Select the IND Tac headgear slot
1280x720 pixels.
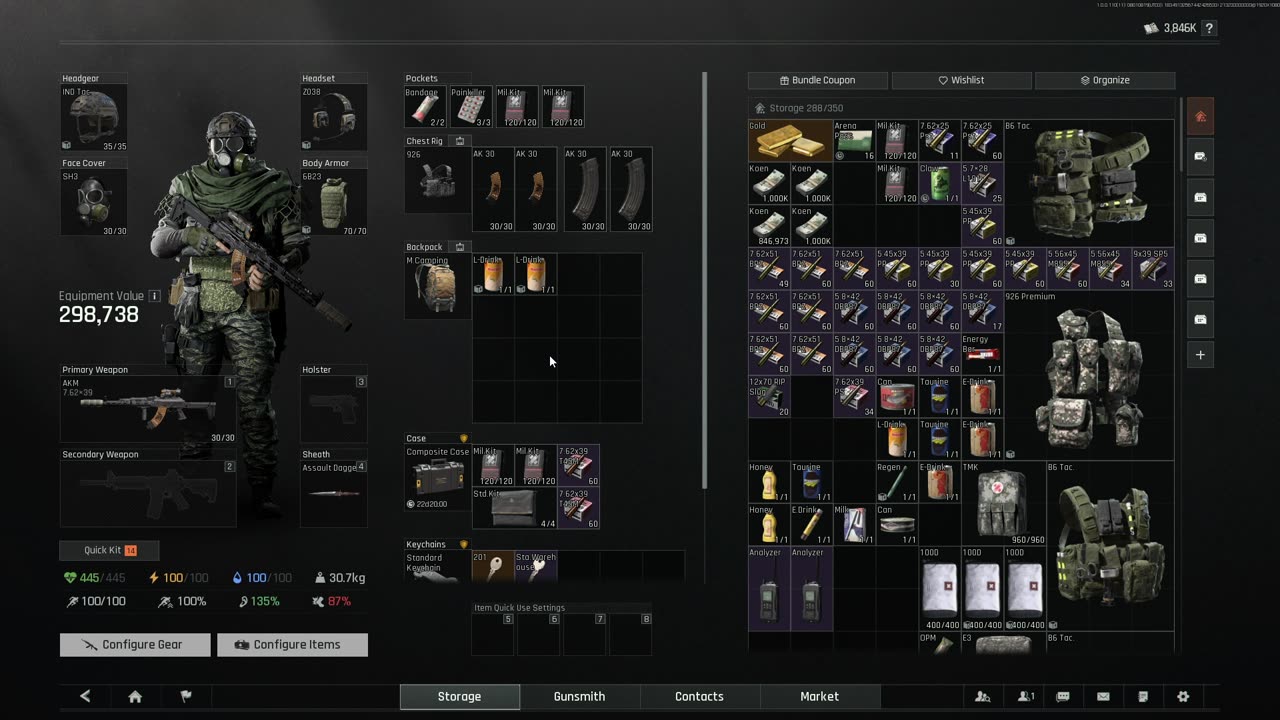point(94,118)
